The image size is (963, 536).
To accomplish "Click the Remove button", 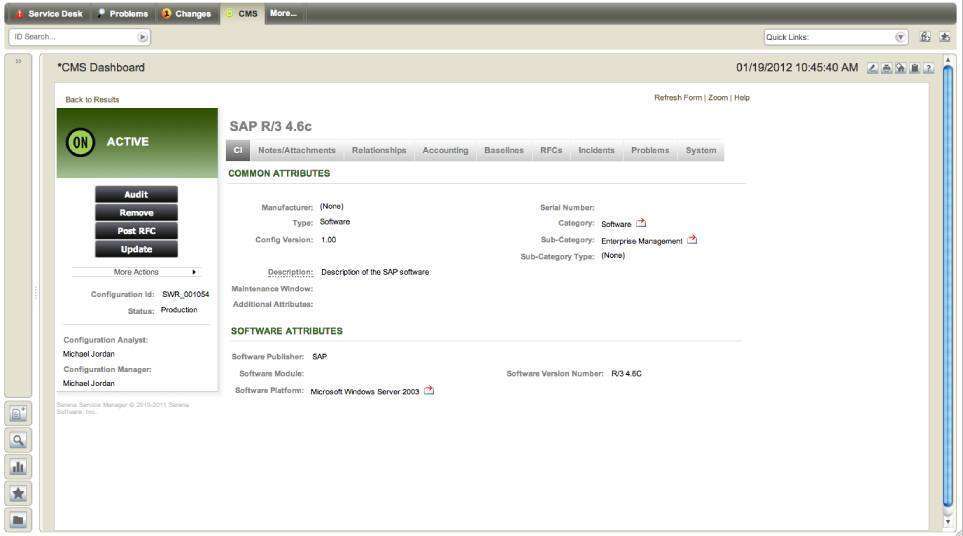I will pyautogui.click(x=136, y=213).
